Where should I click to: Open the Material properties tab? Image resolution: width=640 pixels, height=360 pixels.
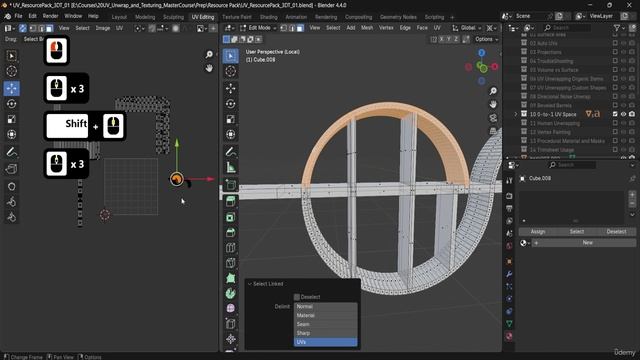pos(509,336)
